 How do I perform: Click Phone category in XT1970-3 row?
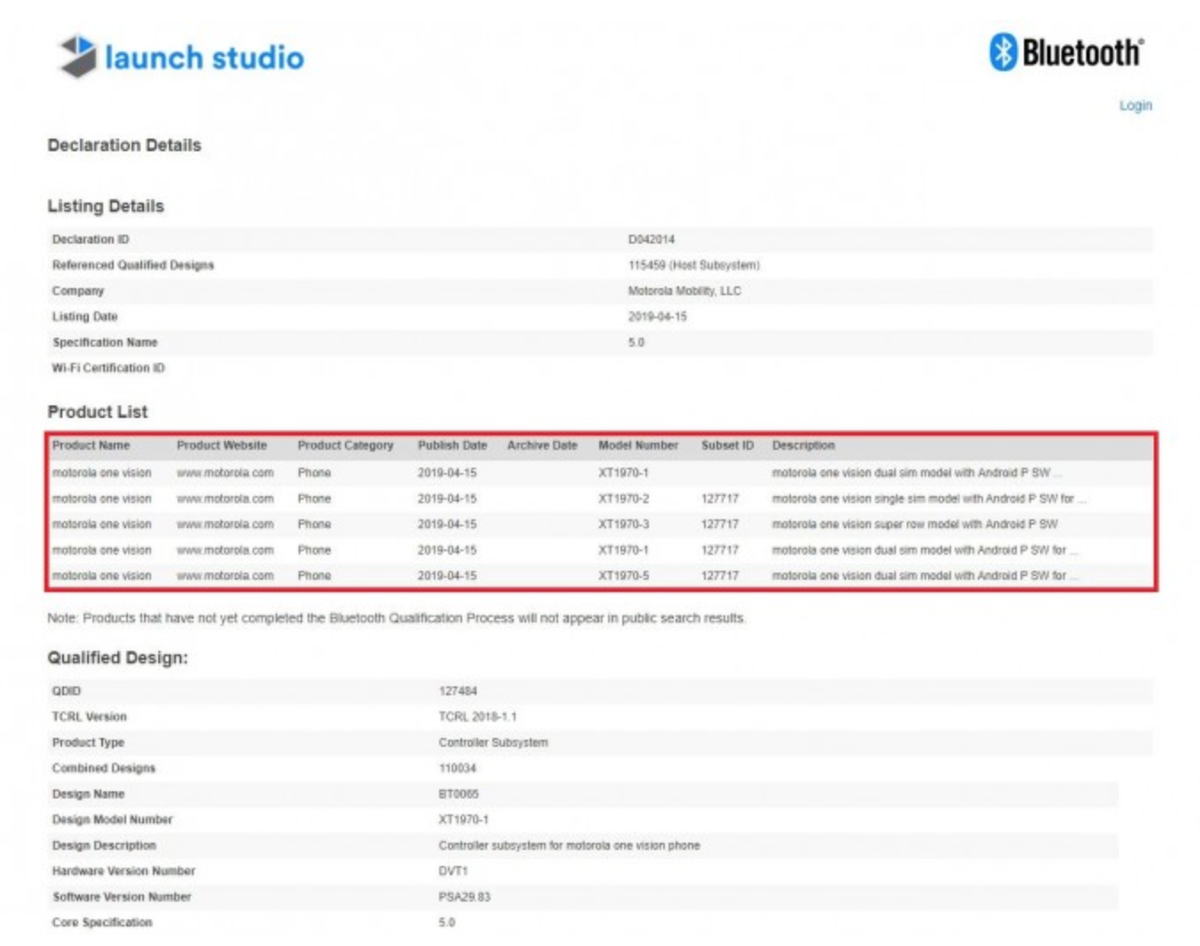pos(314,524)
